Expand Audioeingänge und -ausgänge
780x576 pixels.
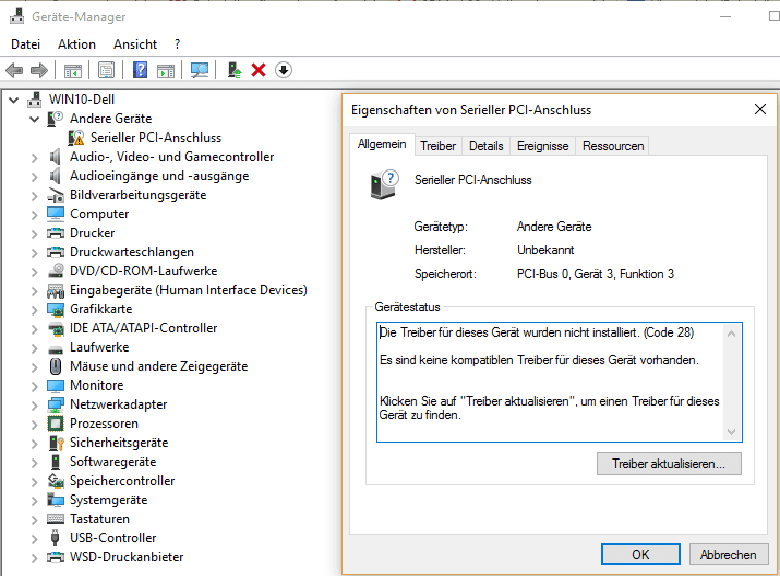(x=34, y=177)
